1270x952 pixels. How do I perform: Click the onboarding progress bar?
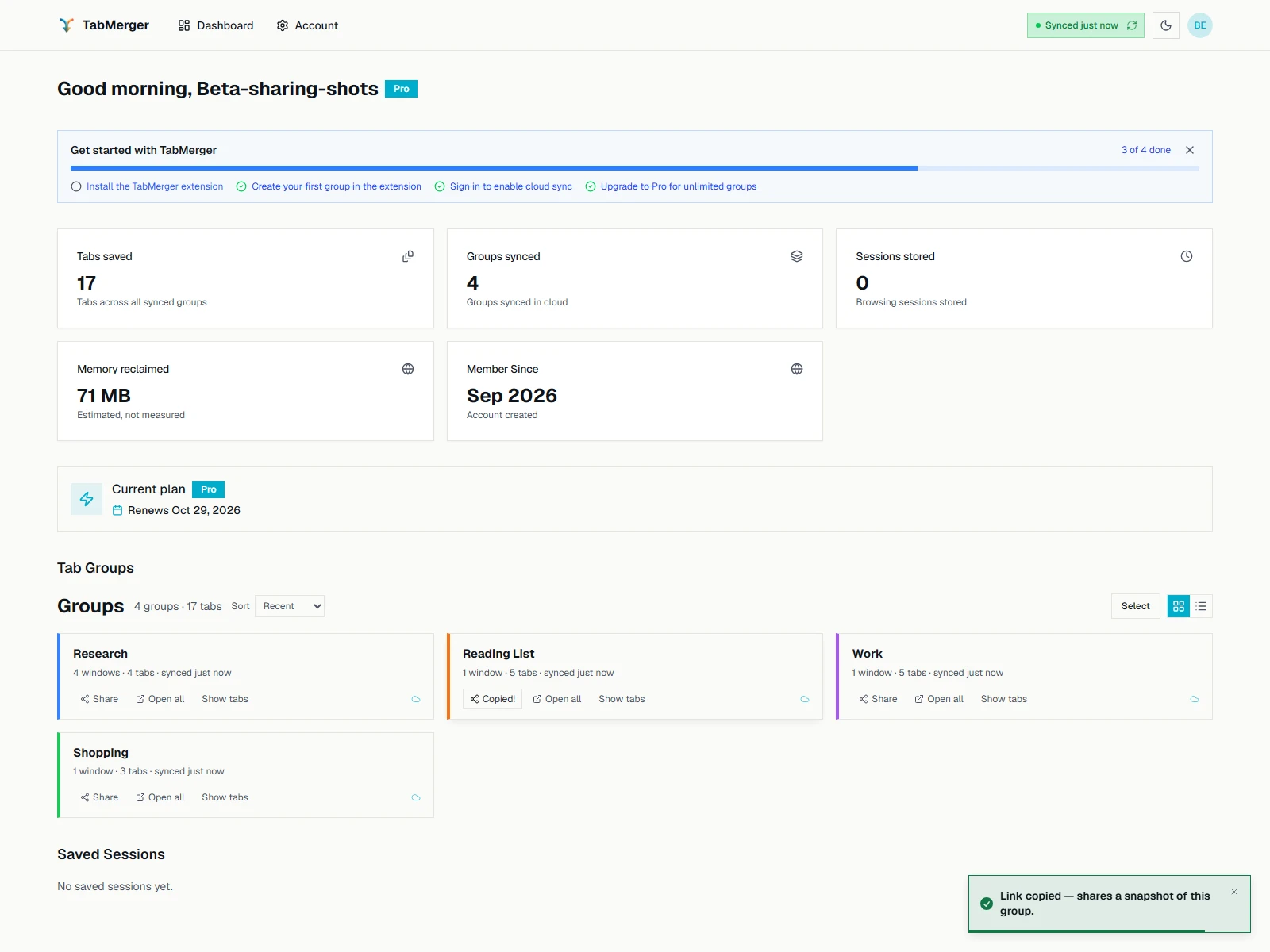tap(635, 168)
